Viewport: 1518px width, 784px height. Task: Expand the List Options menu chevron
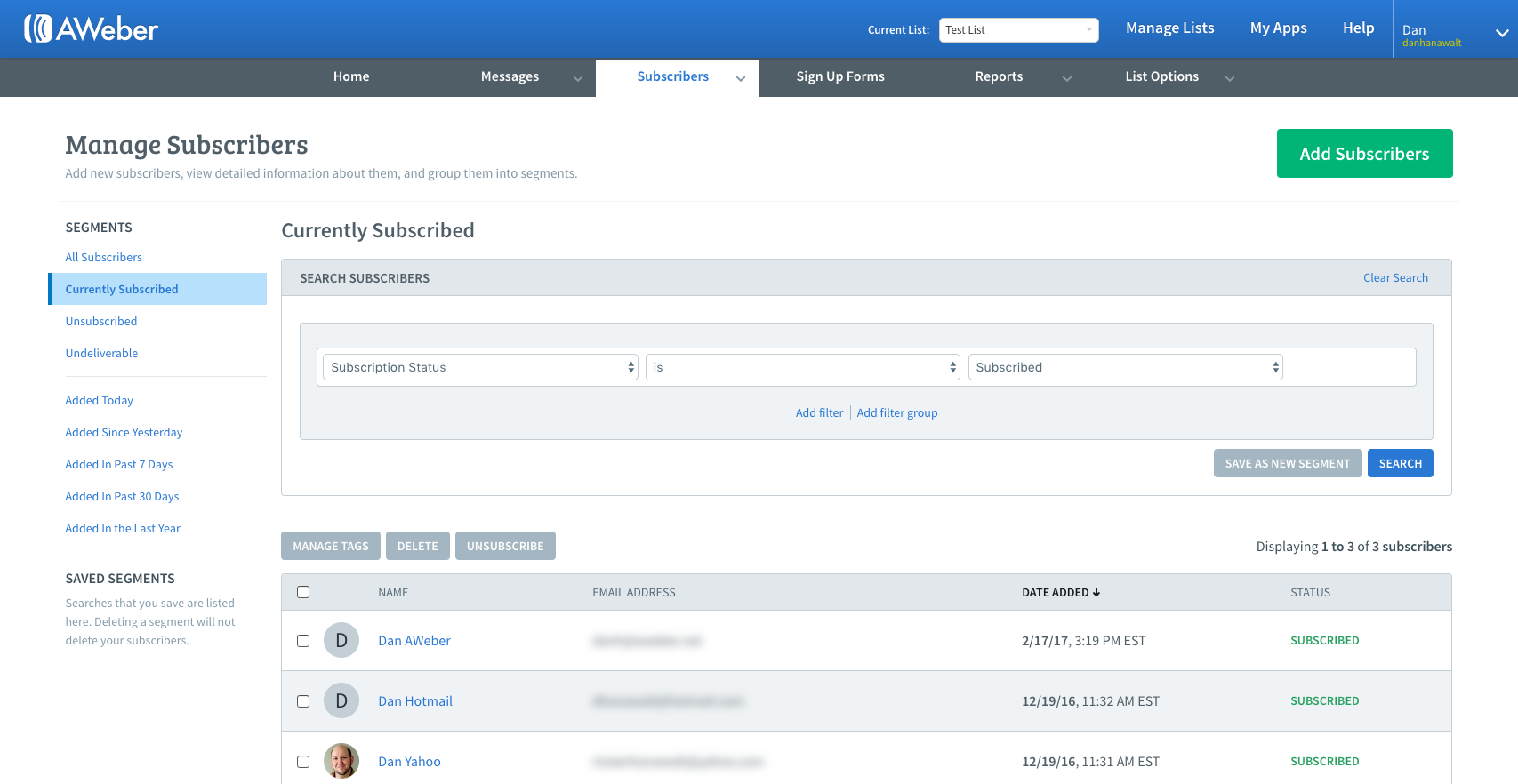1230,78
